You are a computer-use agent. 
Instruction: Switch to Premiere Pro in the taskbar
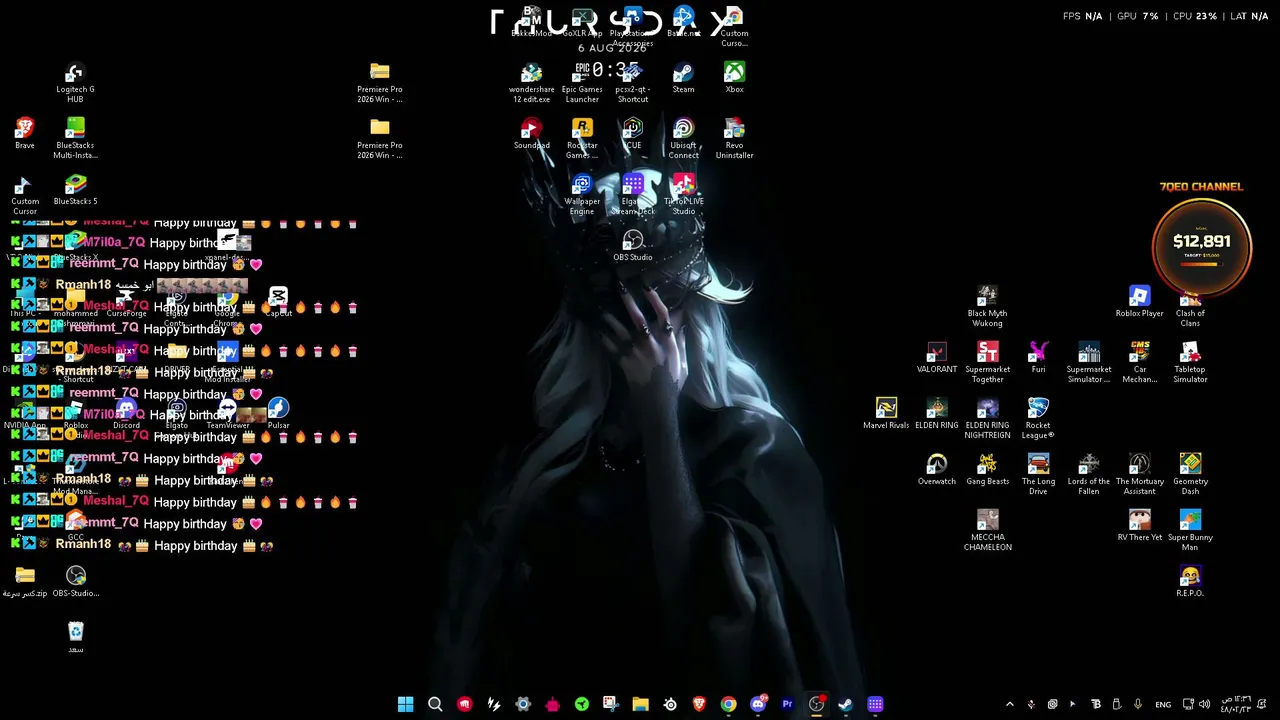(787, 704)
